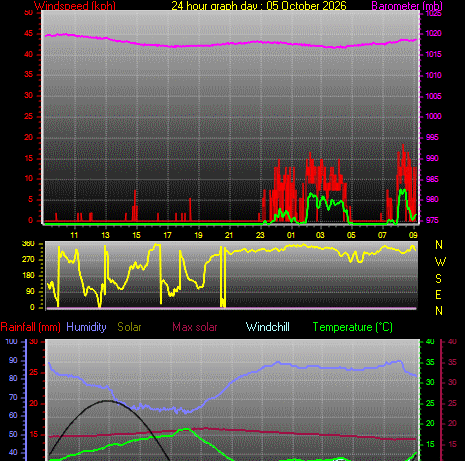Click the hour label '03' on time axis
The width and height of the screenshot is (465, 461).
tap(320, 235)
